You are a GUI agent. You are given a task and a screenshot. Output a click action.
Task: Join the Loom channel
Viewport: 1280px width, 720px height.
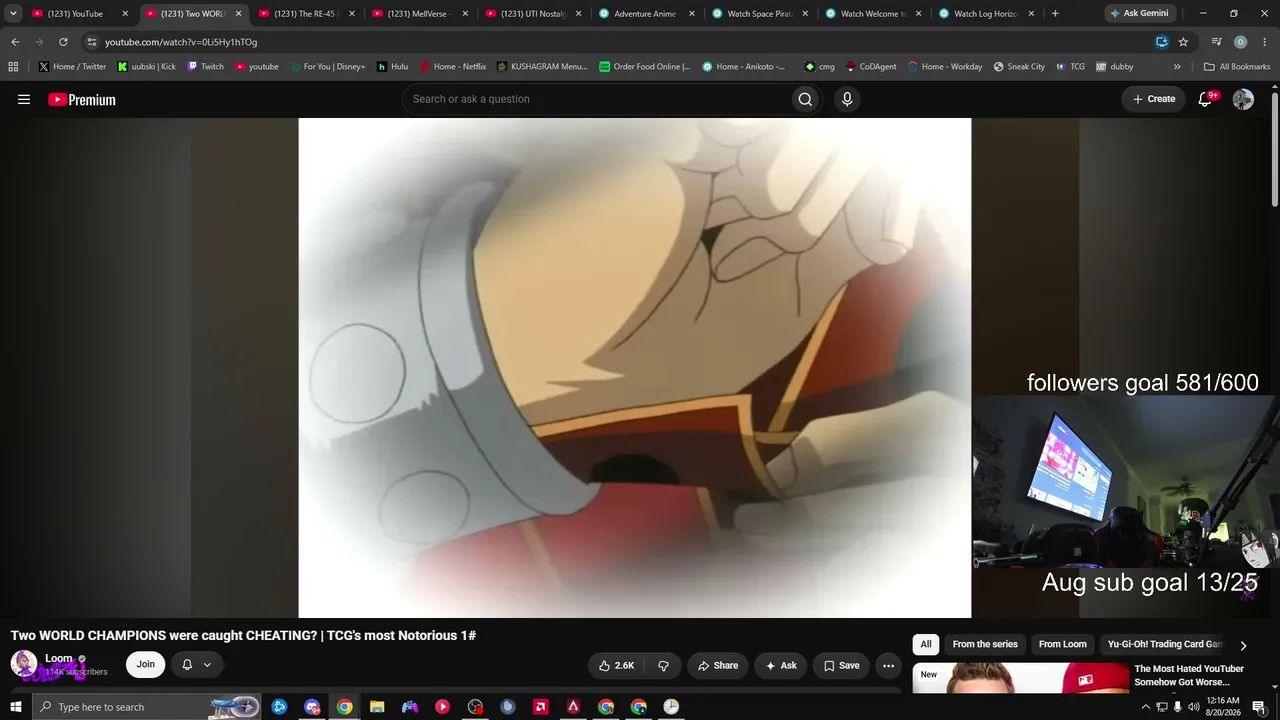pos(146,665)
